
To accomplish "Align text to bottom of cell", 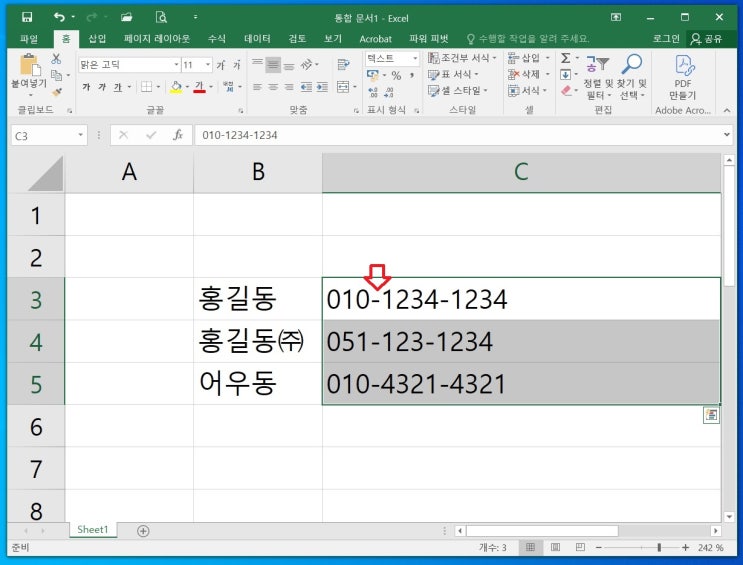I will 289,65.
